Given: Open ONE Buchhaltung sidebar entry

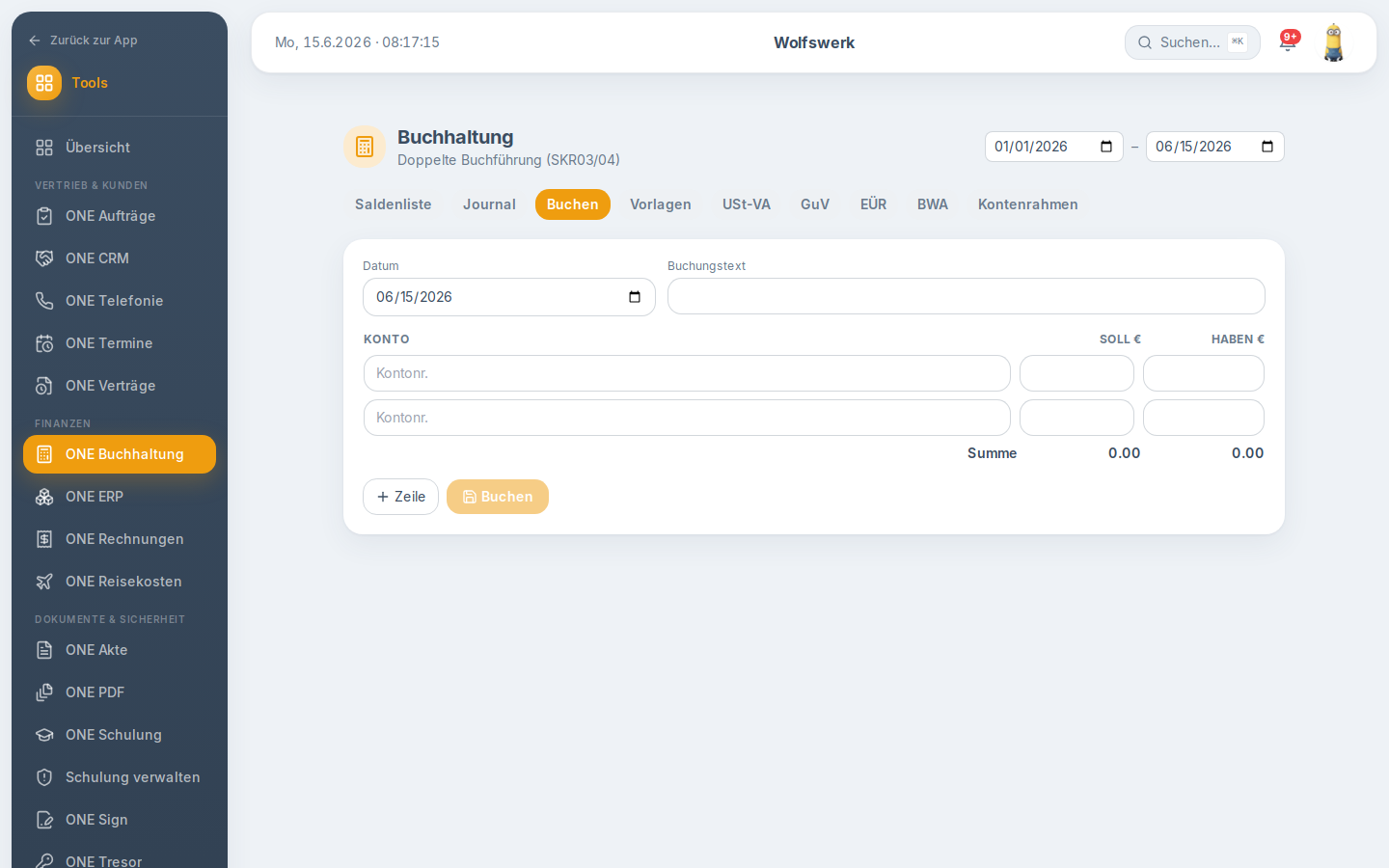Looking at the screenshot, I should pos(120,454).
